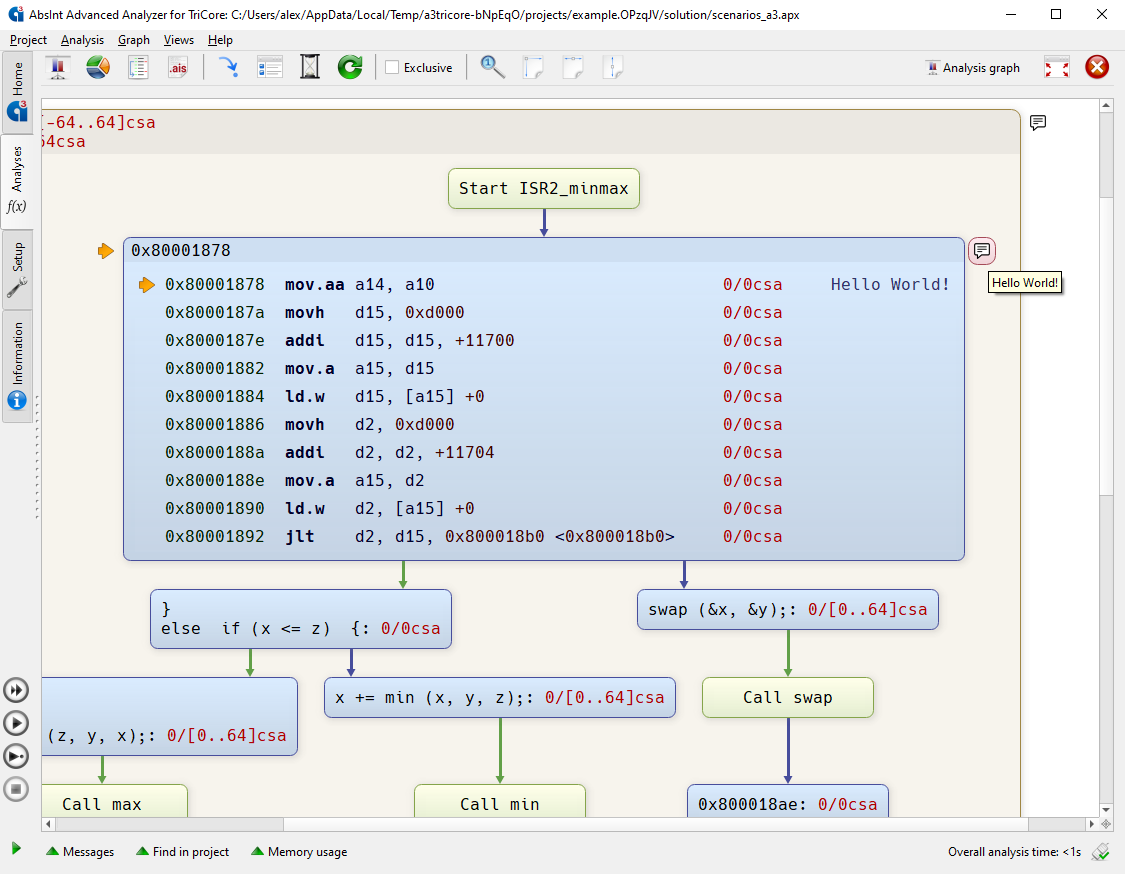
Task: Click the round stop button
Action: tap(16, 789)
